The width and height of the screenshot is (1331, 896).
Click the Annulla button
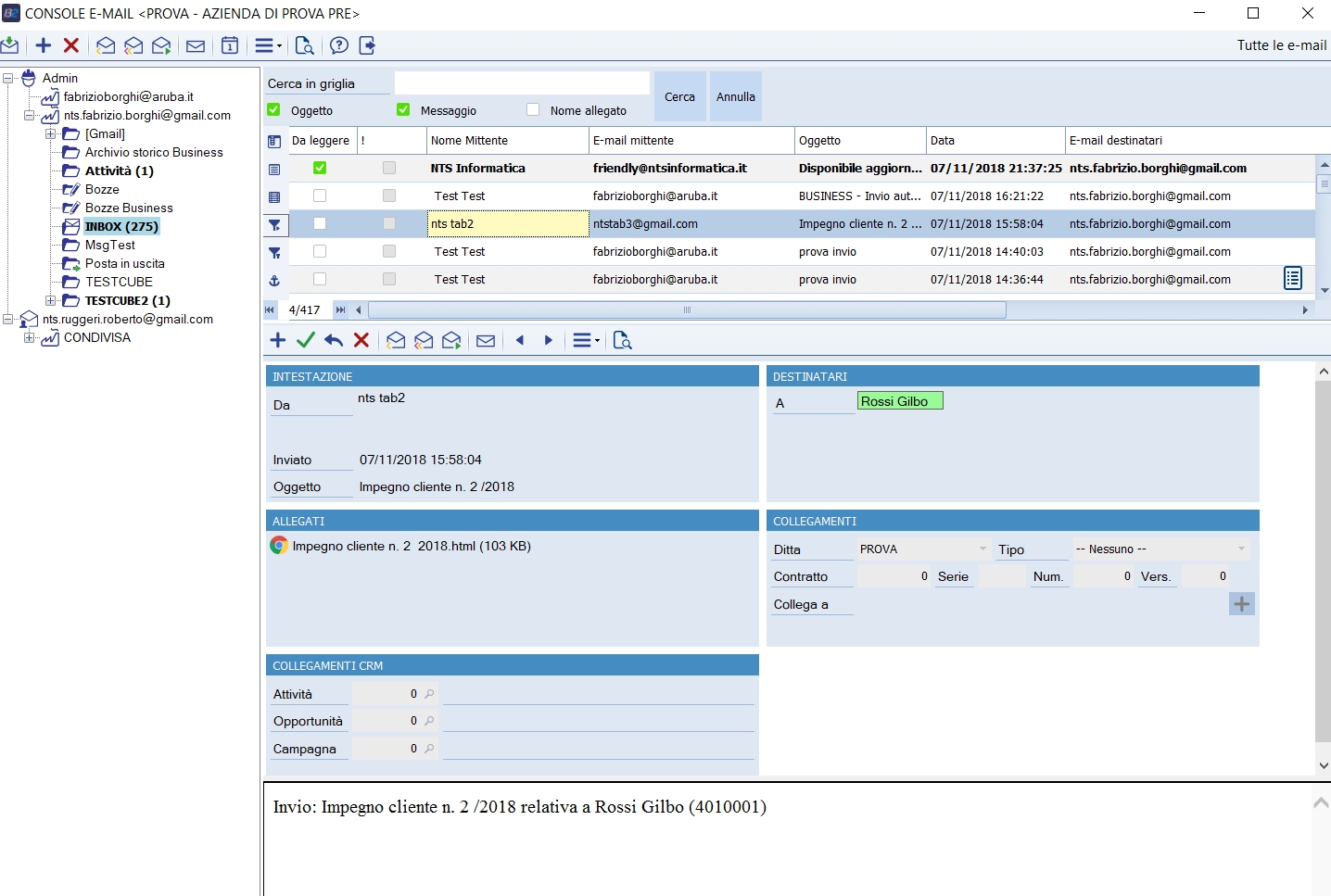click(736, 96)
